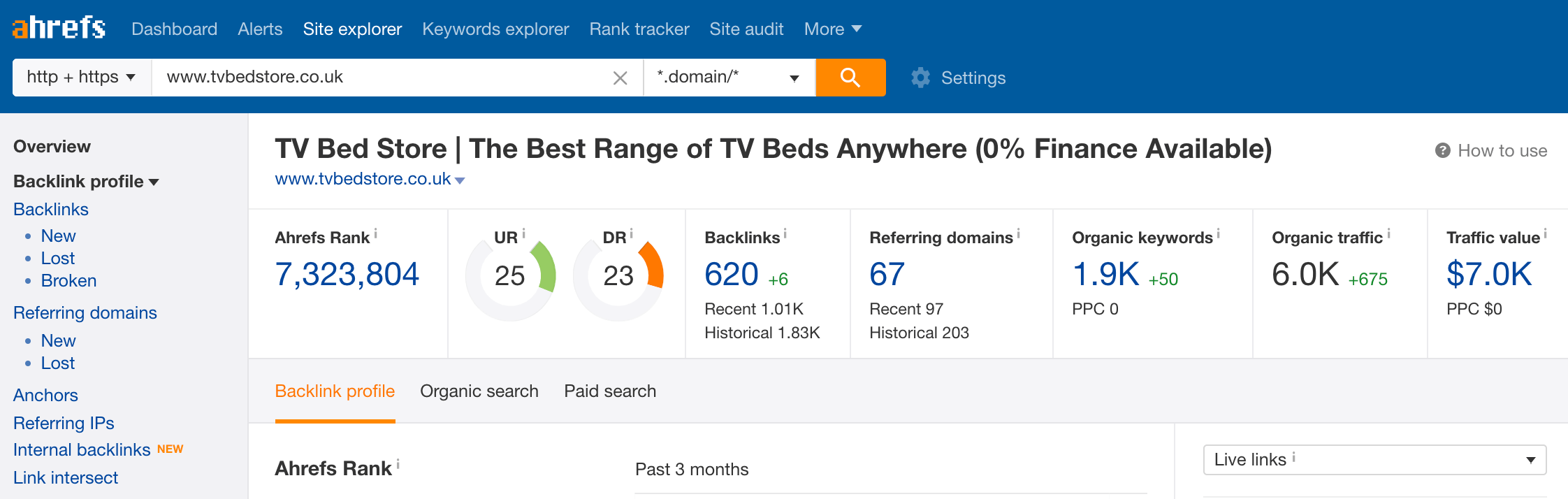Click the Ahrefs Rank value 7,323,804
1568x499 pixels.
coord(347,274)
